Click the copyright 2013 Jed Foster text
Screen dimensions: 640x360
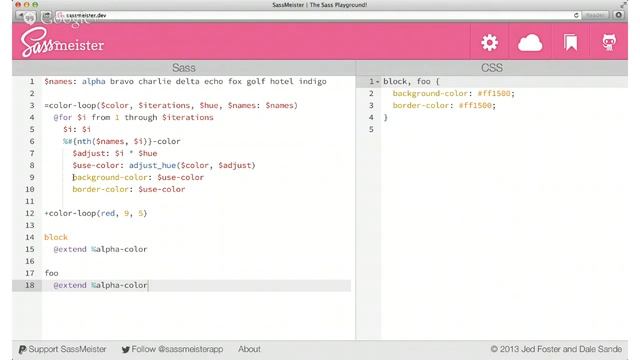coord(556,349)
